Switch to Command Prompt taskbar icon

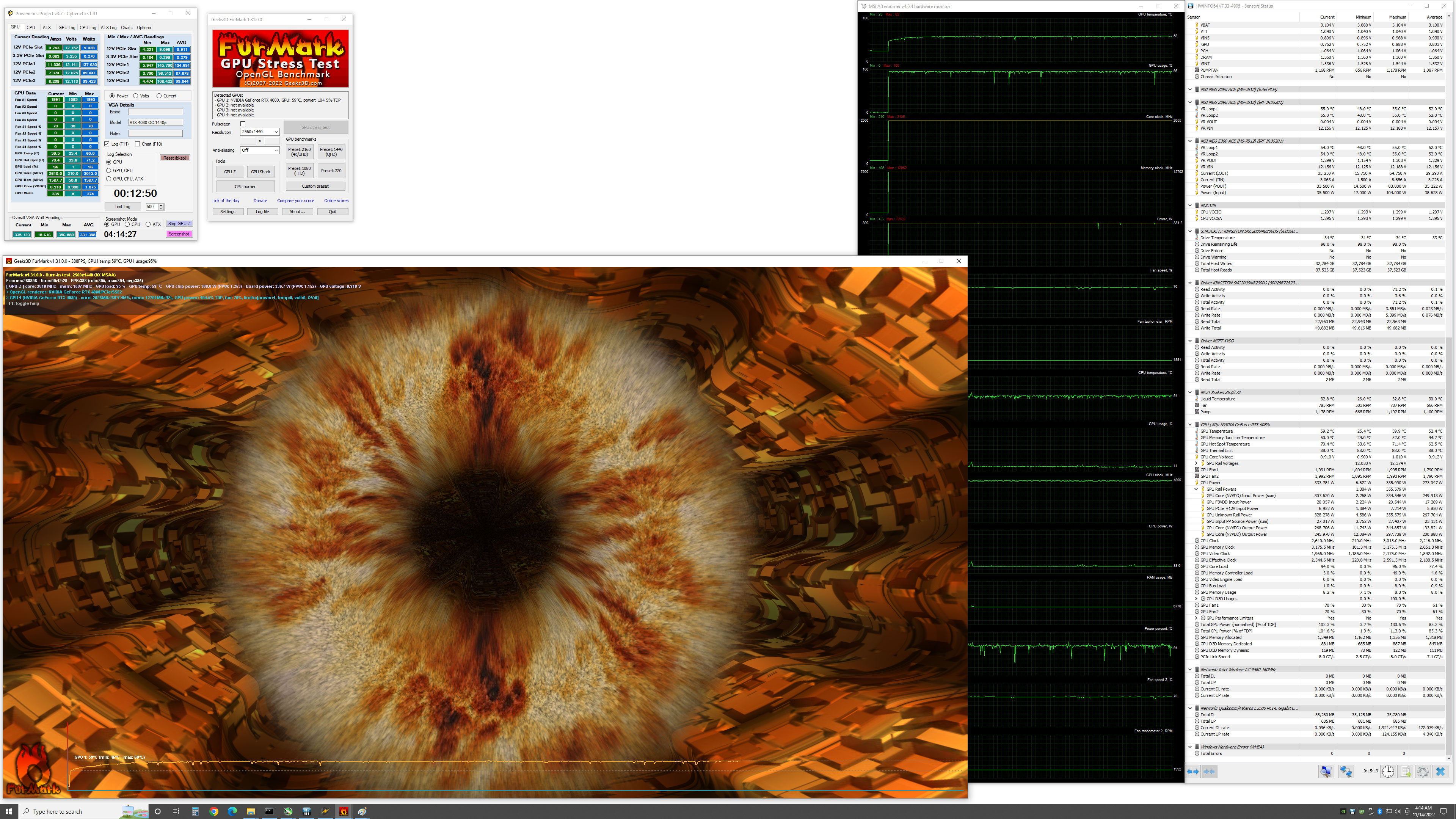tap(269, 811)
